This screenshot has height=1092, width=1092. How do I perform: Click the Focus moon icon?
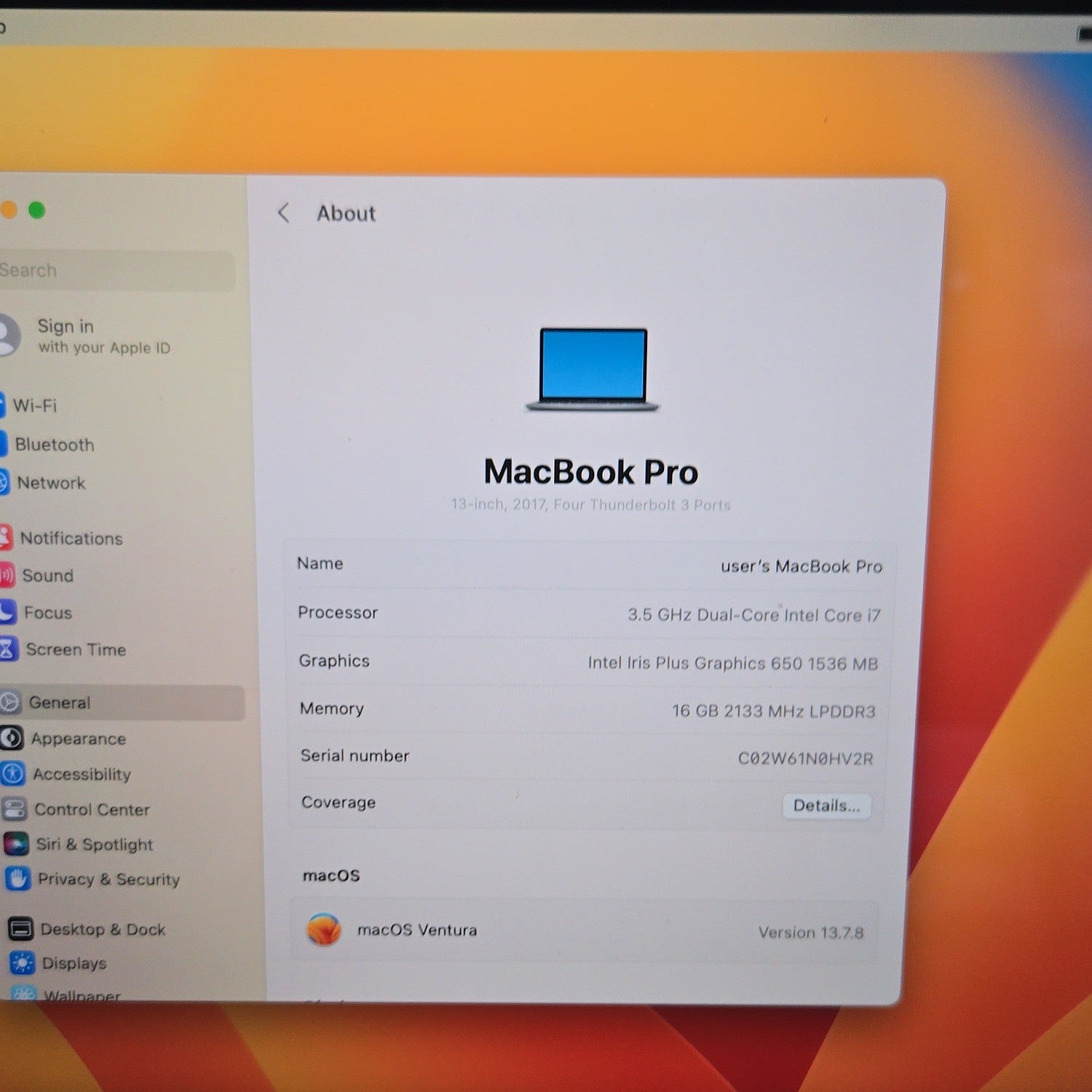pos(8,612)
